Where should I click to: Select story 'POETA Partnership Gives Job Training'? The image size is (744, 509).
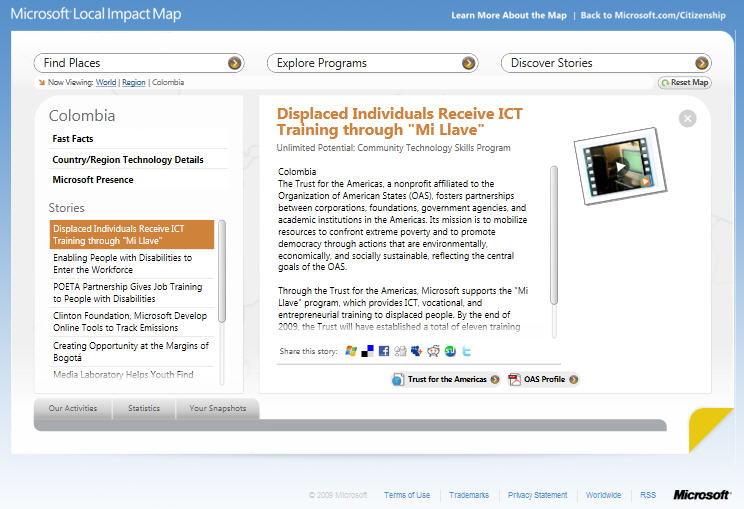click(x=132, y=293)
